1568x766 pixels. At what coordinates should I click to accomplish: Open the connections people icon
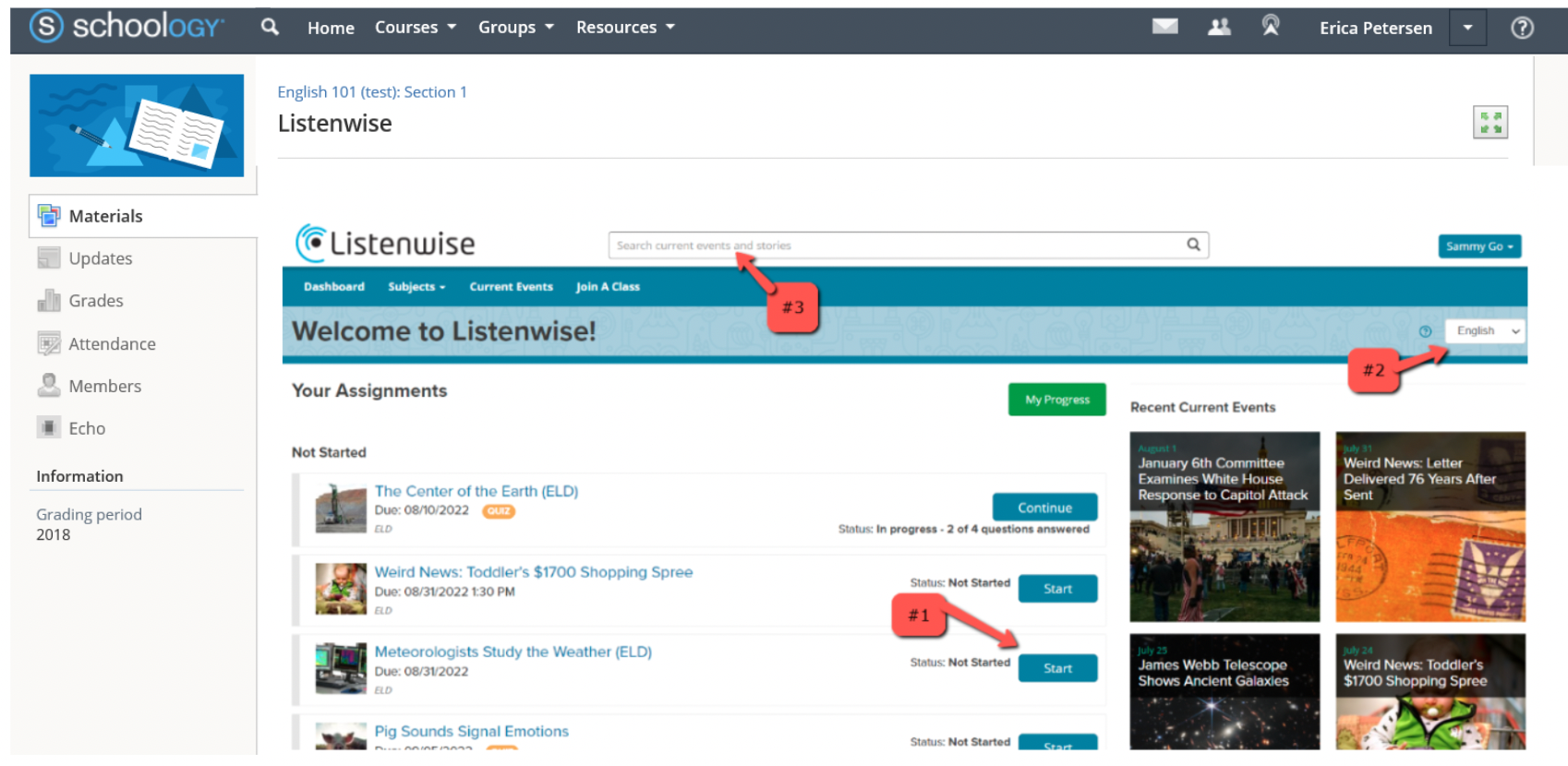[1219, 27]
